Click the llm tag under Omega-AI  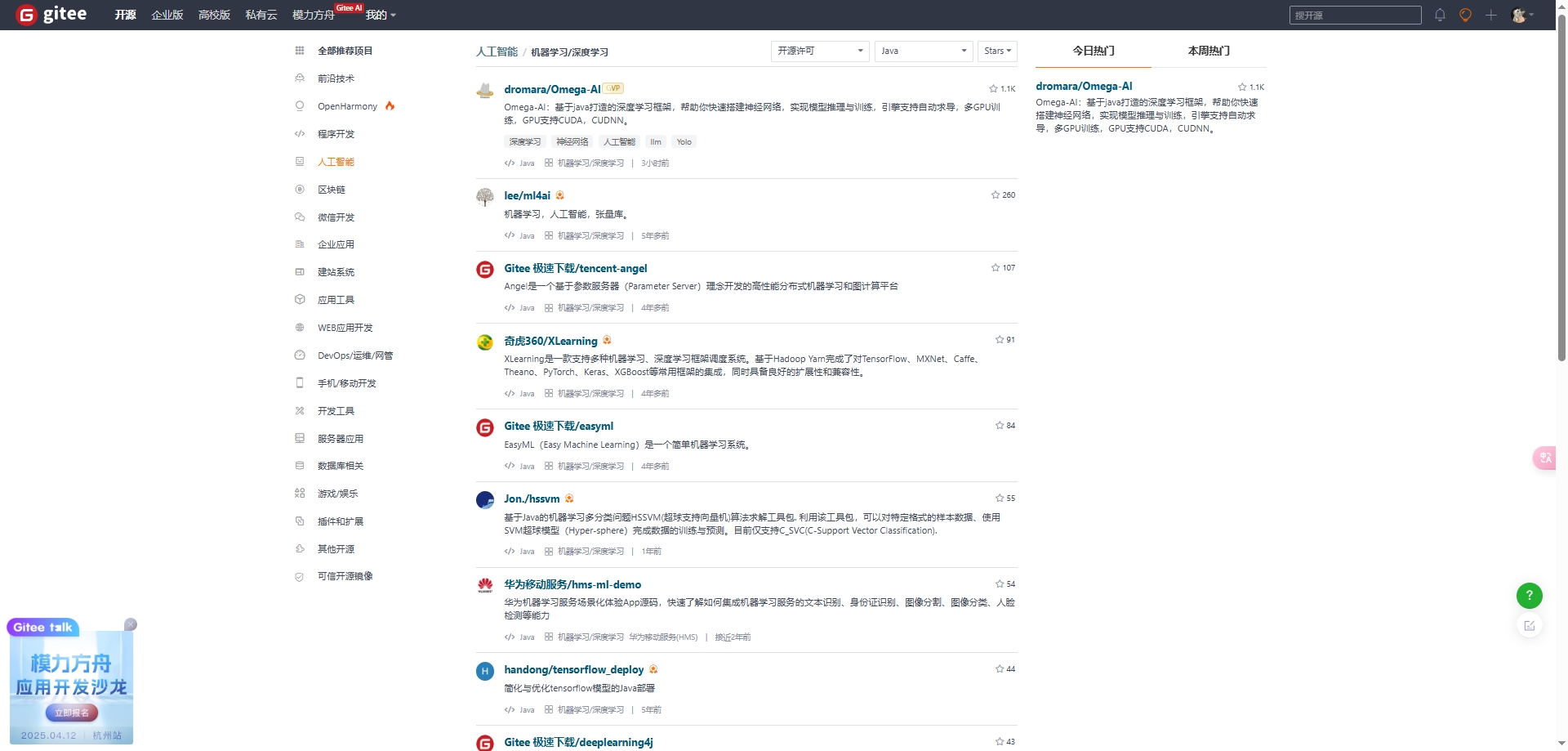point(656,141)
